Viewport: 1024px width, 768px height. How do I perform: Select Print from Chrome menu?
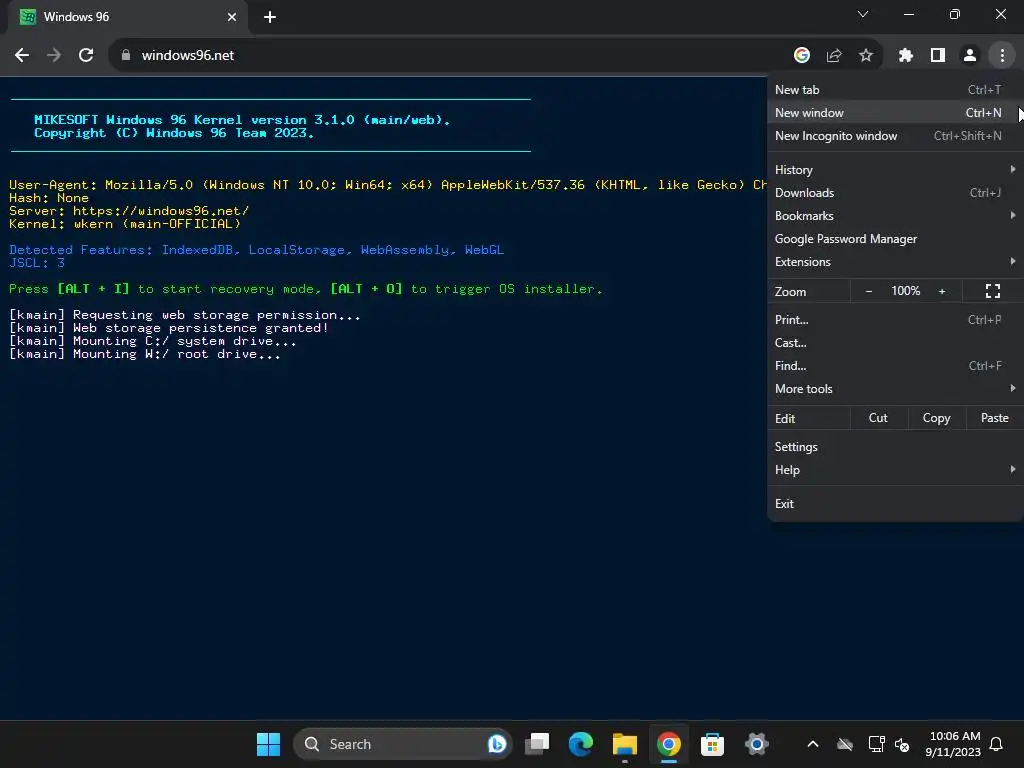(x=895, y=320)
